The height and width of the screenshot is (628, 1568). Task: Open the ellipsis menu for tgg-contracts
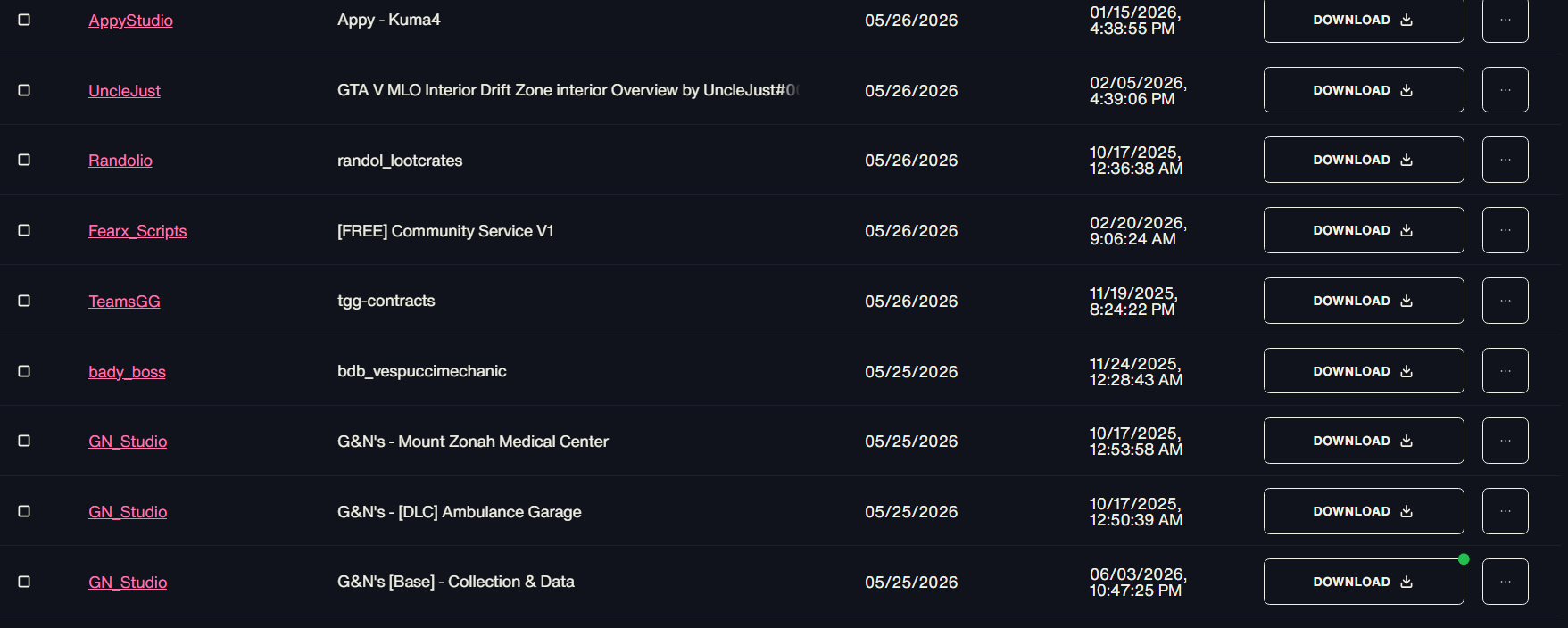tap(1505, 301)
